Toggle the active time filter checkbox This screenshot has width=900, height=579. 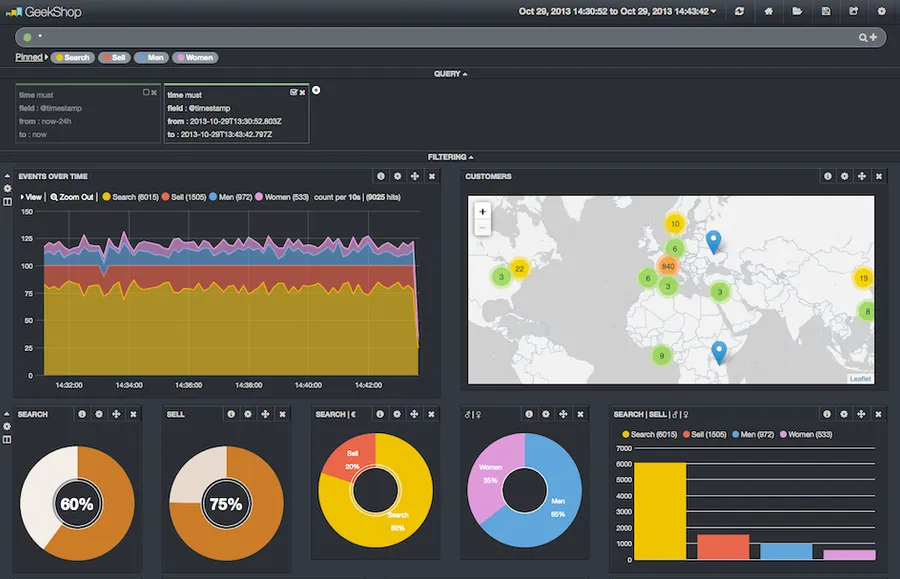(x=294, y=92)
